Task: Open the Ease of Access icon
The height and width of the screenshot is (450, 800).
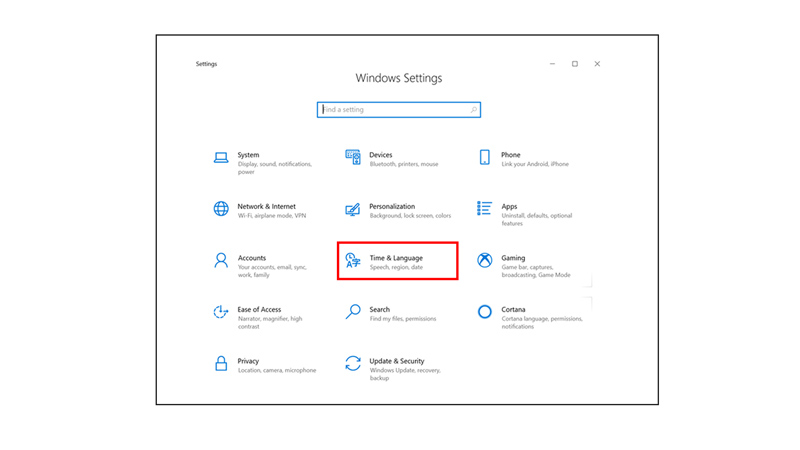Action: point(221,312)
